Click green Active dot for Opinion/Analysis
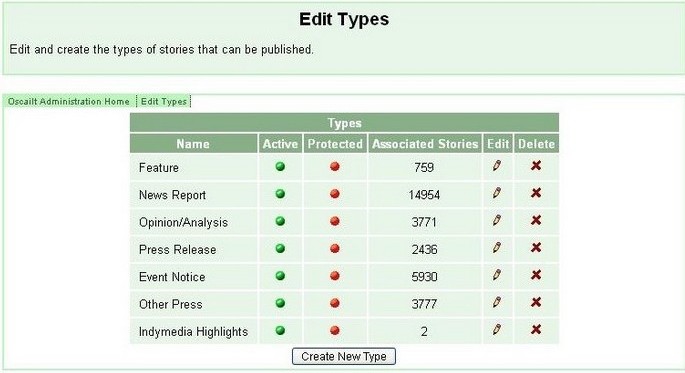Viewport: 685px width, 373px height. 280,221
